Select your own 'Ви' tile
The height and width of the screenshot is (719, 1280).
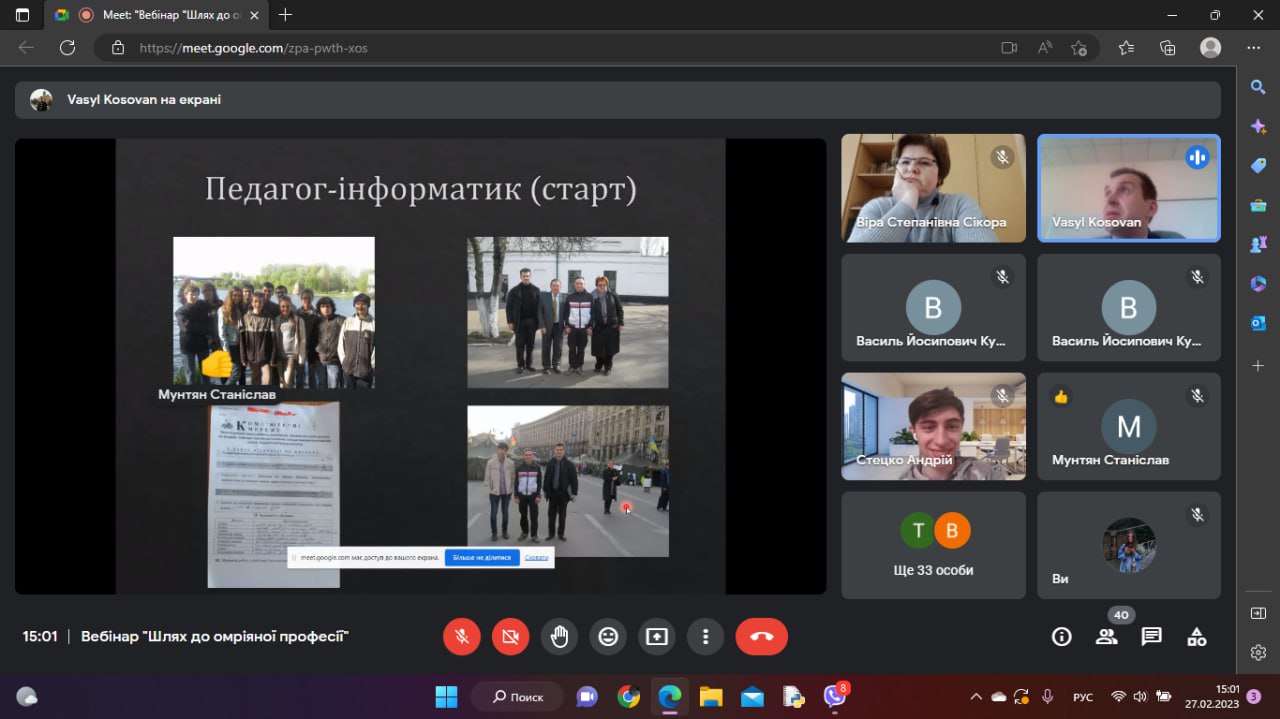tap(1129, 545)
